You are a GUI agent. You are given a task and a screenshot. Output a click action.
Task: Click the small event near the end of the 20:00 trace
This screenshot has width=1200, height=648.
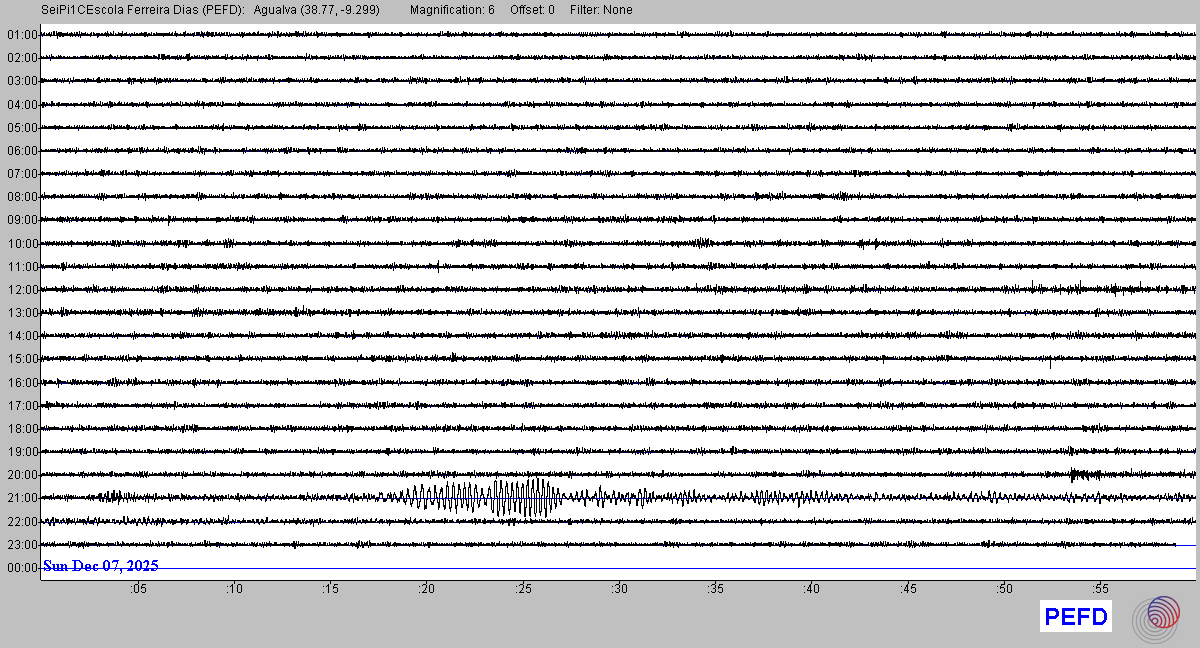pos(1080,474)
